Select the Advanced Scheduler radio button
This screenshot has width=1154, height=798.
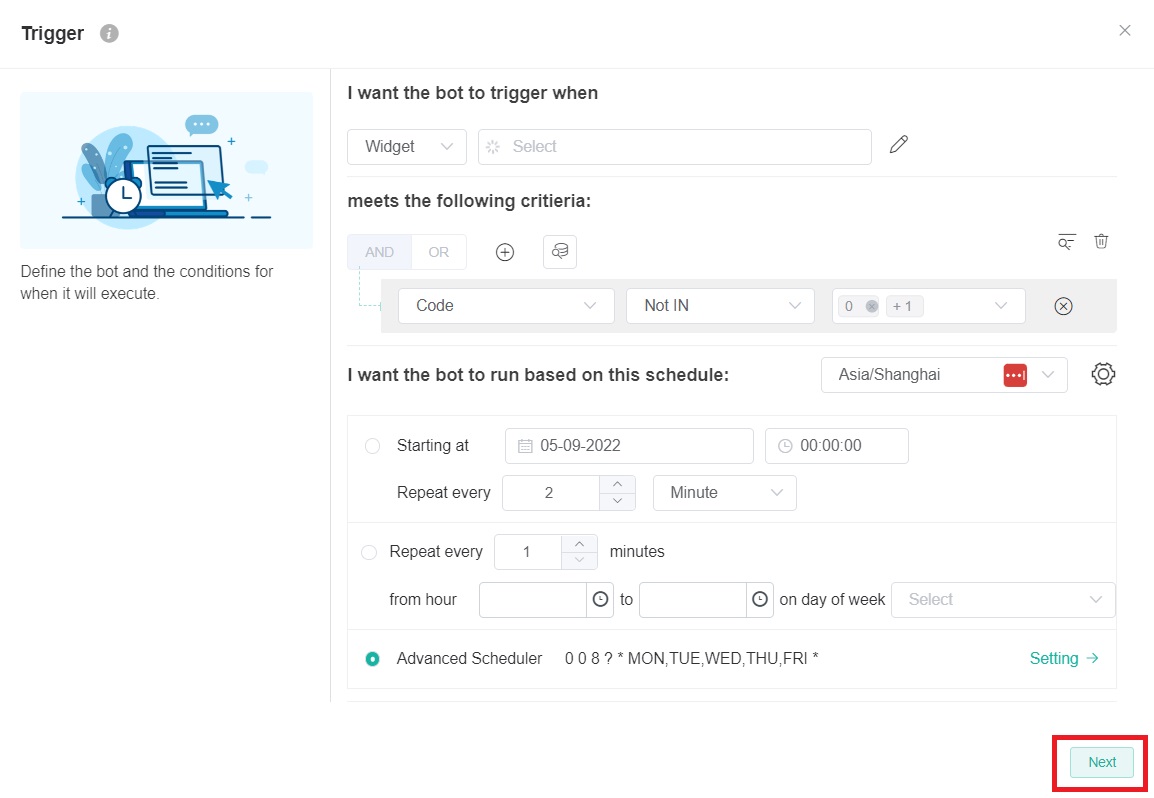[373, 659]
